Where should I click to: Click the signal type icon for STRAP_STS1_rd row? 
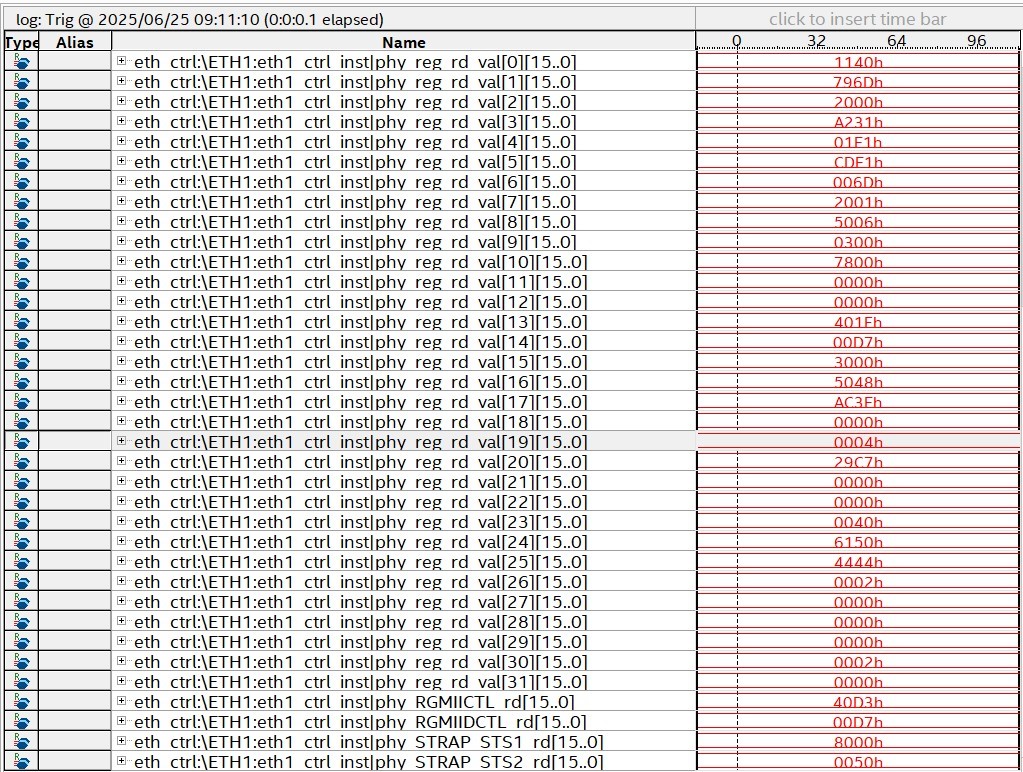pos(21,742)
